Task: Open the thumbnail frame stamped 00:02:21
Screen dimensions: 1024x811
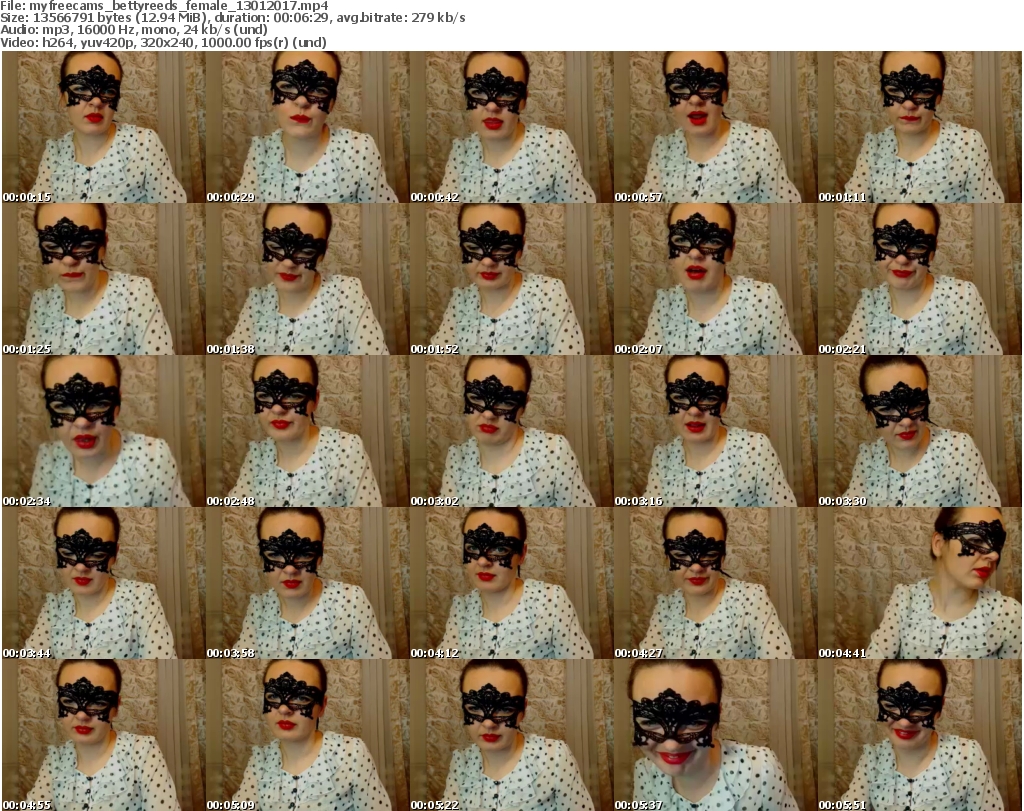Action: 920,279
